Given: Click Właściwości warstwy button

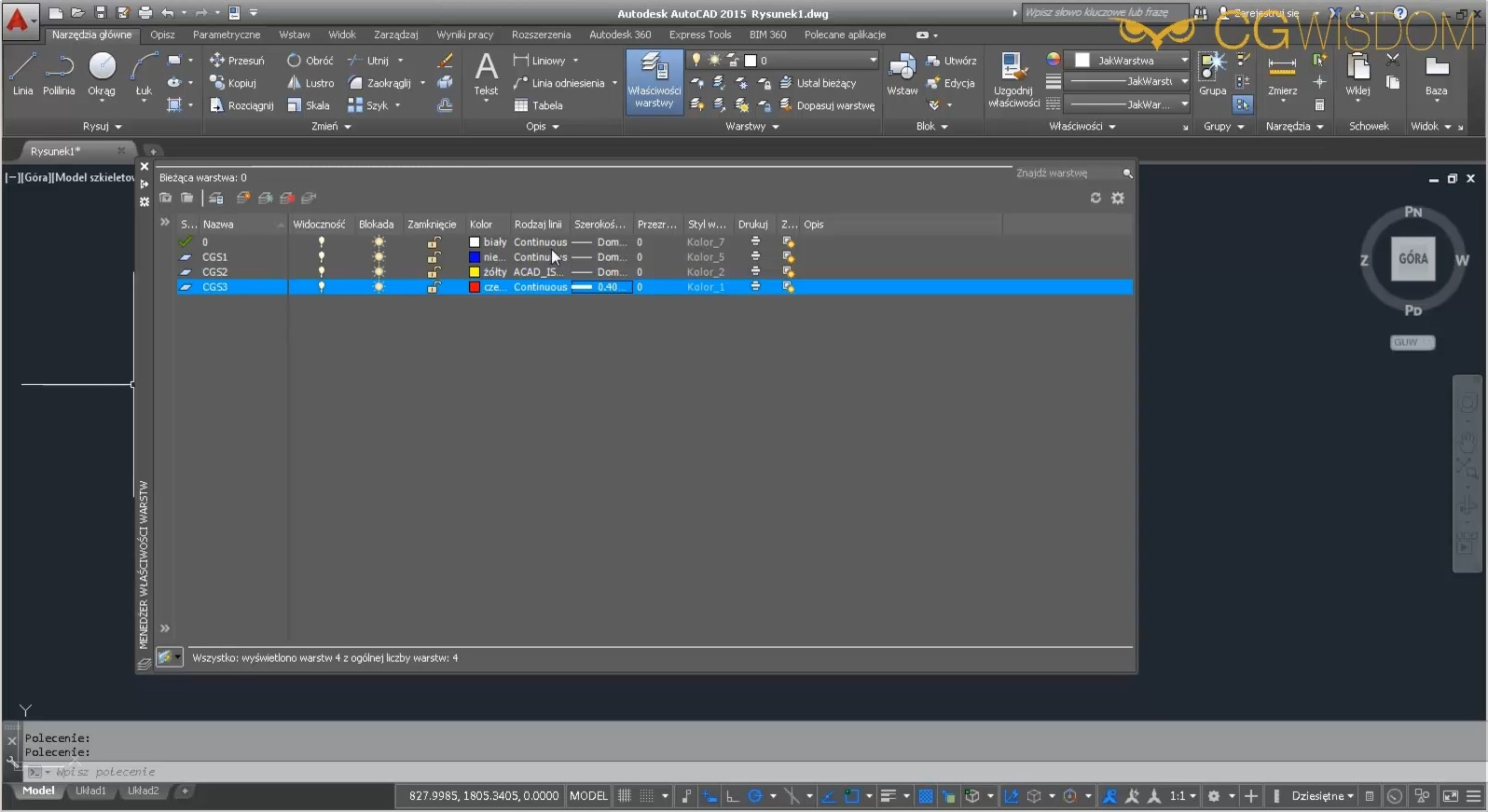Looking at the screenshot, I should click(654, 82).
